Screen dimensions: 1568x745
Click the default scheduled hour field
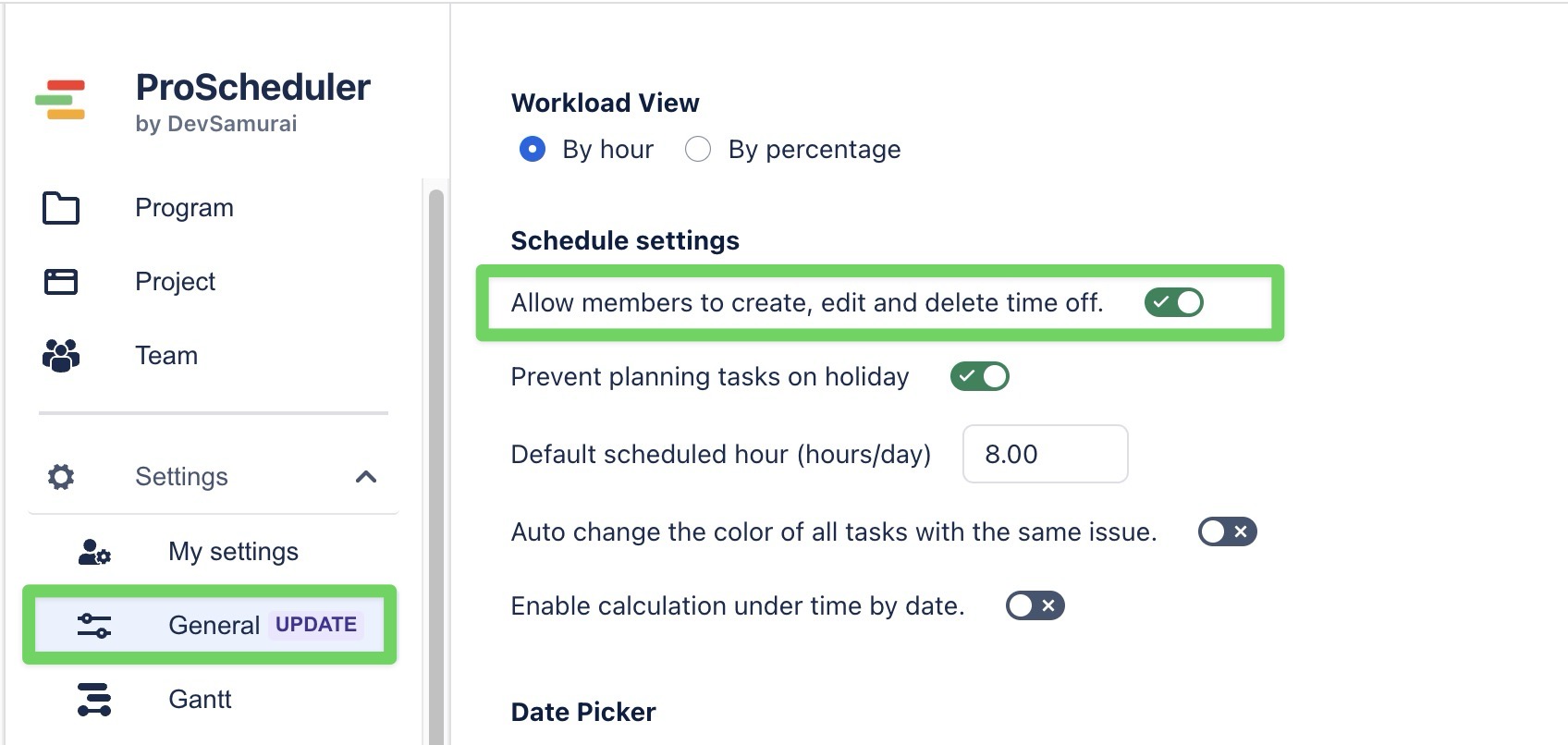1045,454
